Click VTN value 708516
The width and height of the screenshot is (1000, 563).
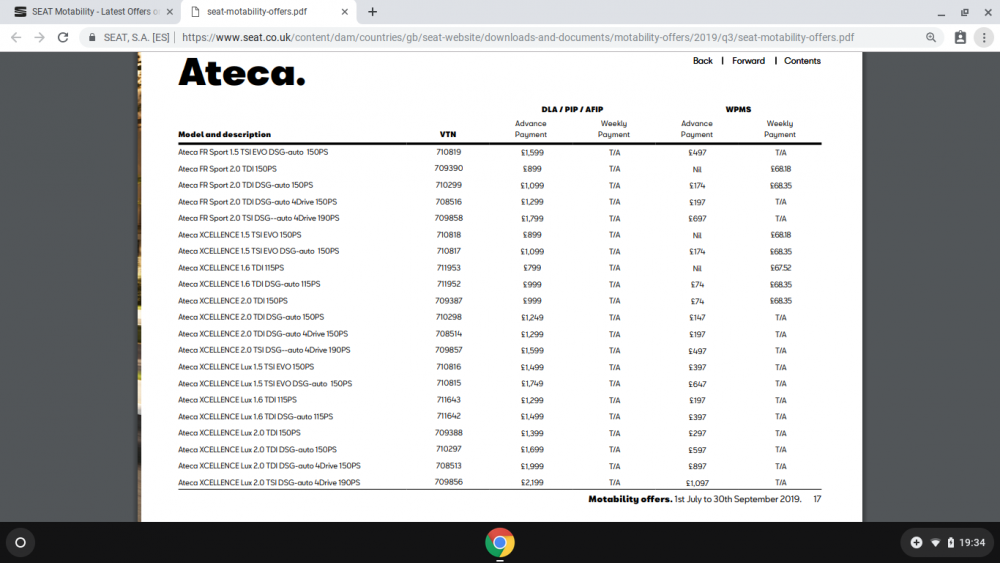[449, 201]
